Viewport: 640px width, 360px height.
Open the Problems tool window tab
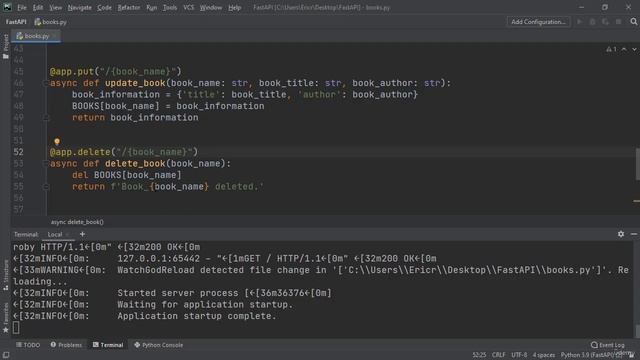click(66, 345)
